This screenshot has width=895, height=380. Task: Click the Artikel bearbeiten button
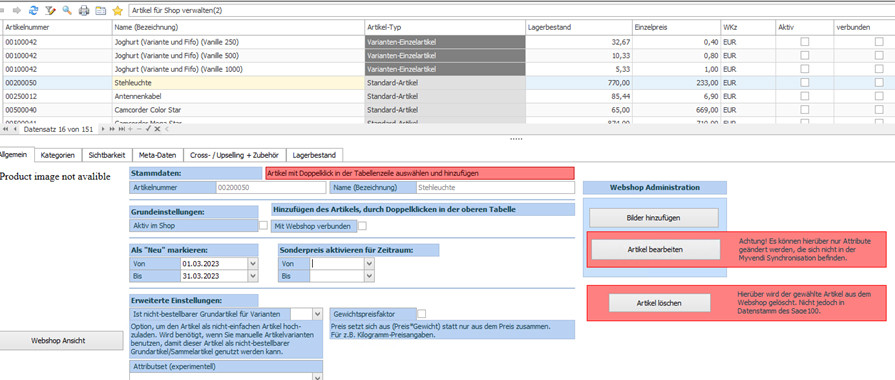click(x=656, y=249)
